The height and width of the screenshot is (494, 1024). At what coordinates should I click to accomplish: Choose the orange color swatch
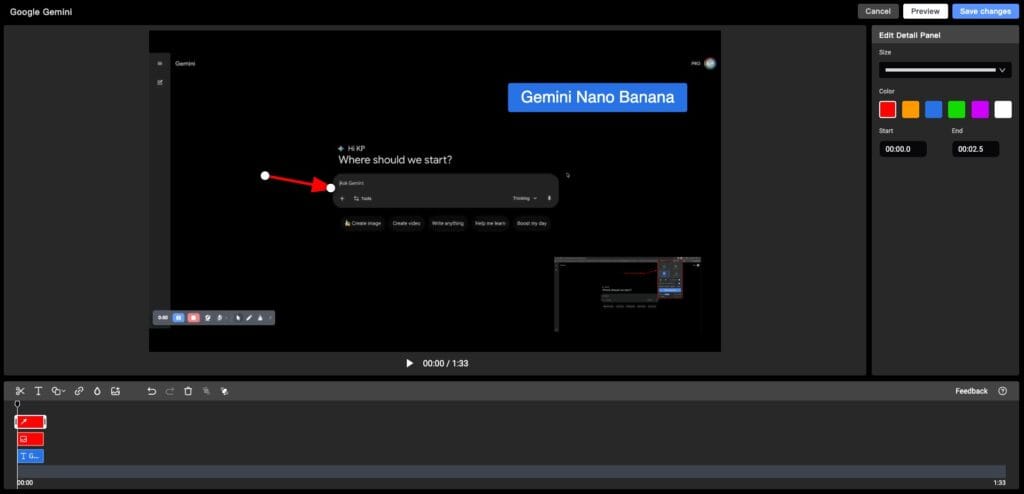(x=910, y=109)
